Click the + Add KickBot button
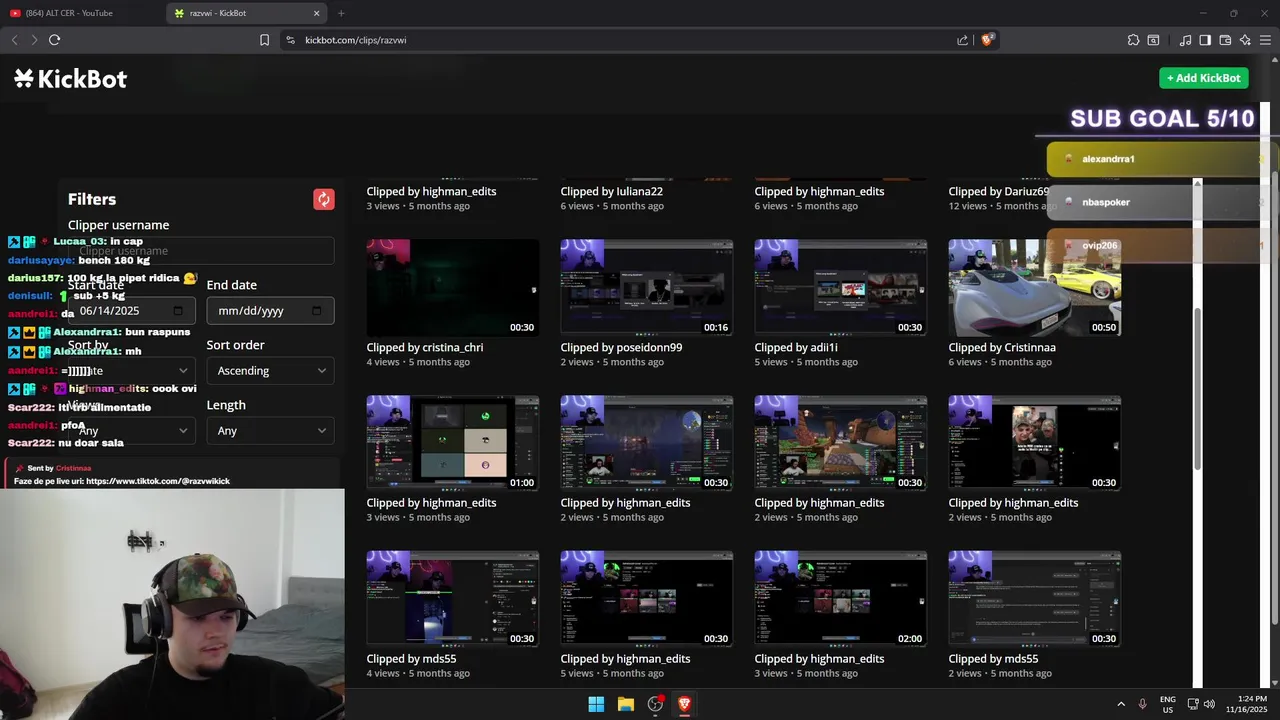This screenshot has width=1280, height=720. click(1204, 78)
